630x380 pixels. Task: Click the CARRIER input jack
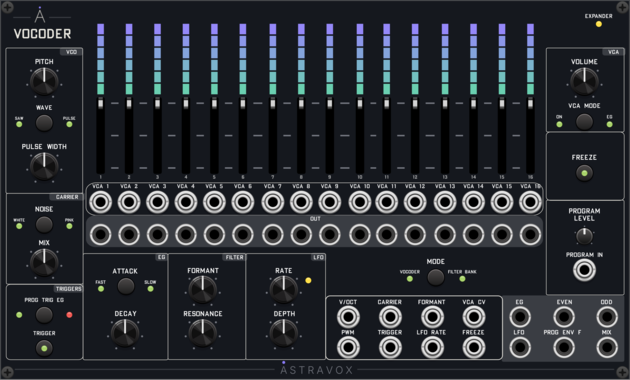(390, 317)
